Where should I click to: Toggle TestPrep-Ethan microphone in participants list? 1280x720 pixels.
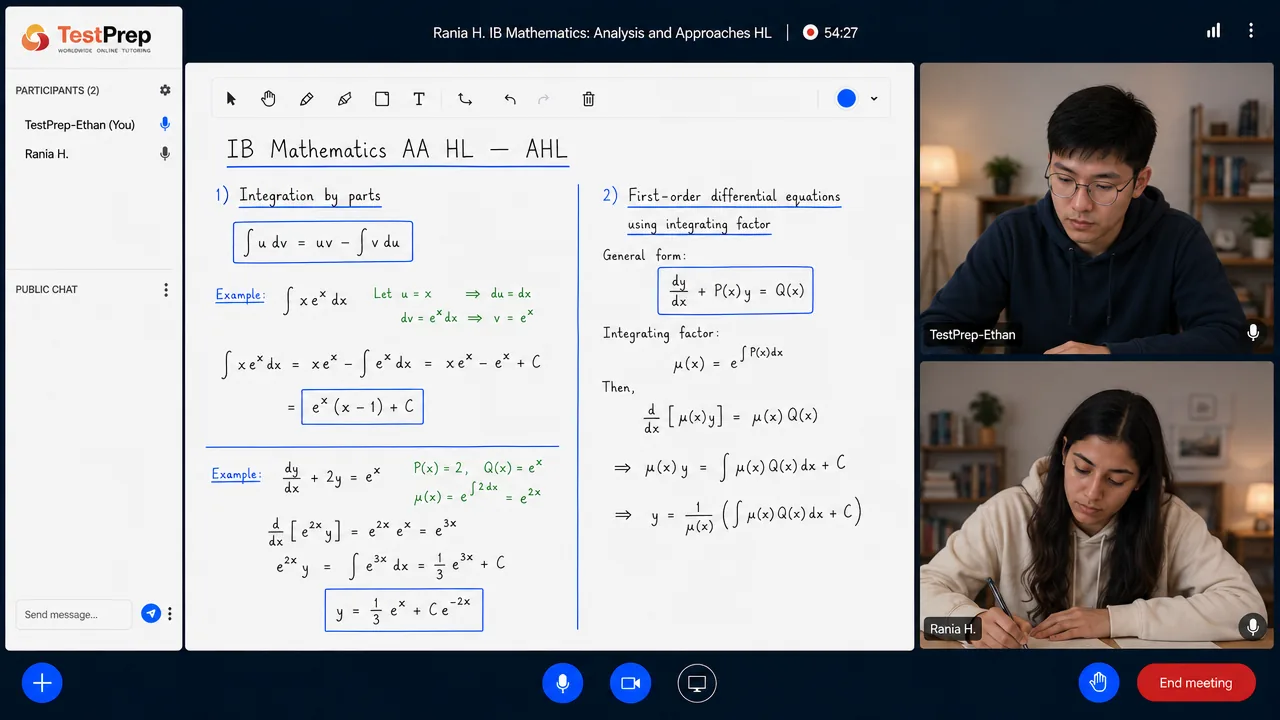pyautogui.click(x=165, y=125)
